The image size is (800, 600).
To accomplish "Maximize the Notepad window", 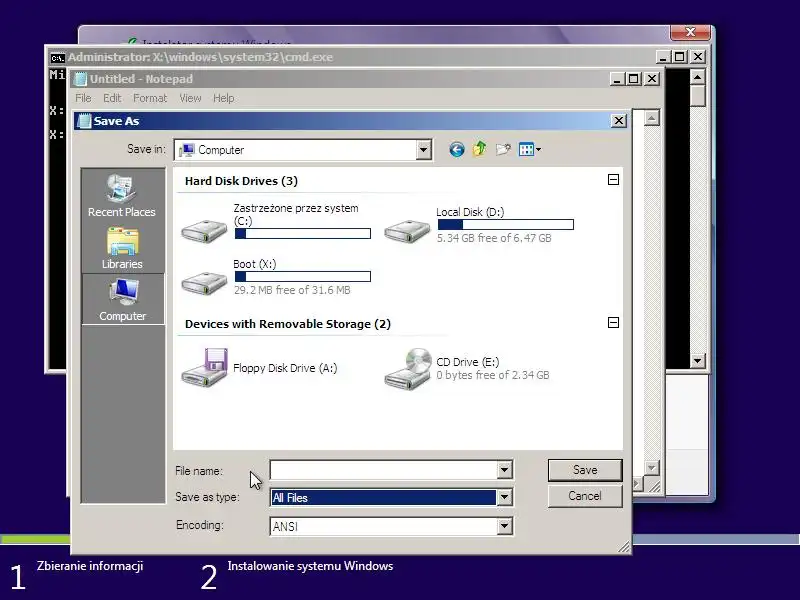I will coord(634,79).
